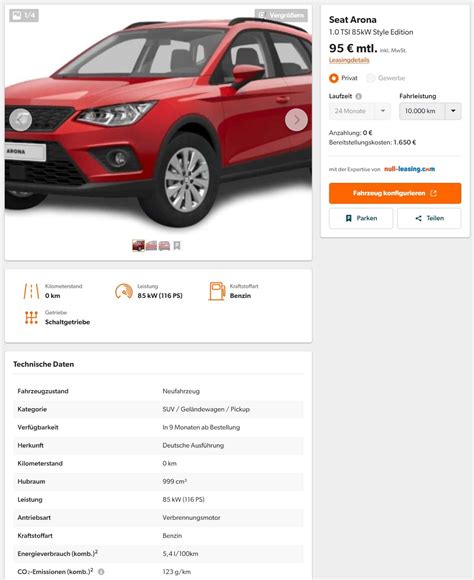Image resolution: width=474 pixels, height=580 pixels.
Task: Open the Fahrleistung 10.000 km dropdown
Action: coord(430,111)
